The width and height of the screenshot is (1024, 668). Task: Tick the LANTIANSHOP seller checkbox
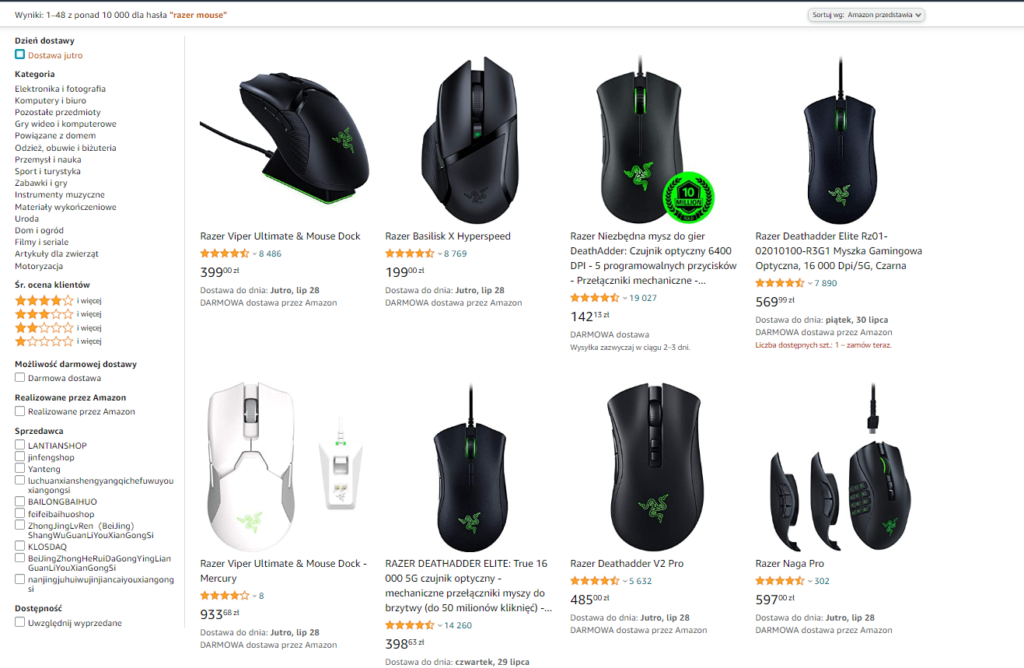coord(20,445)
